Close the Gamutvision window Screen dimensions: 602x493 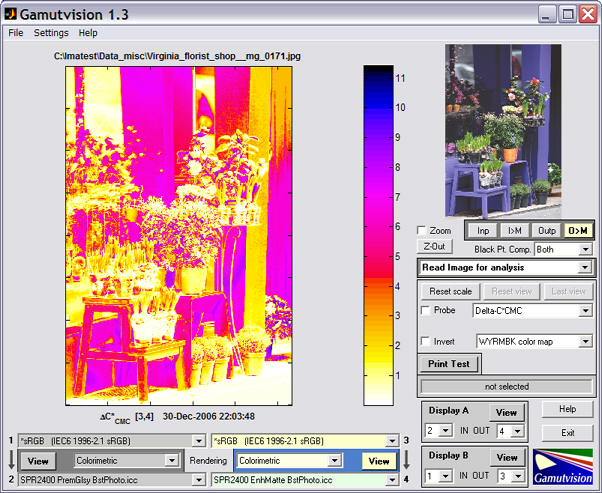(588, 15)
